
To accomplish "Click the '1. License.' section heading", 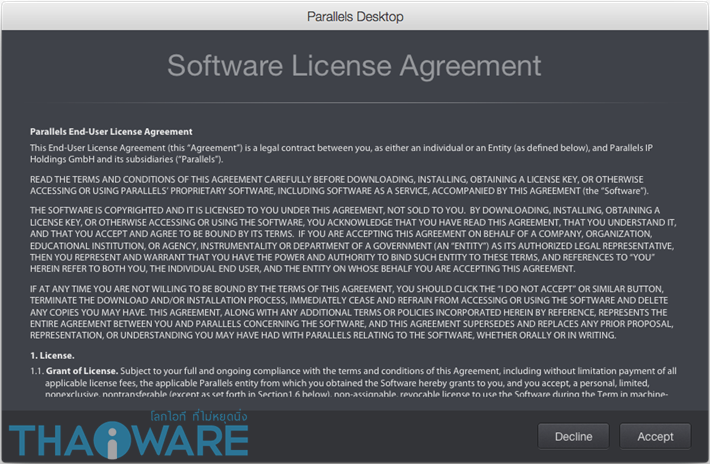I will coord(52,355).
